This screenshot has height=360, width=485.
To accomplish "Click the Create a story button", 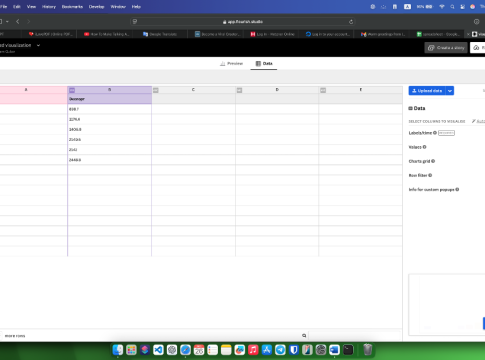I will [446, 48].
